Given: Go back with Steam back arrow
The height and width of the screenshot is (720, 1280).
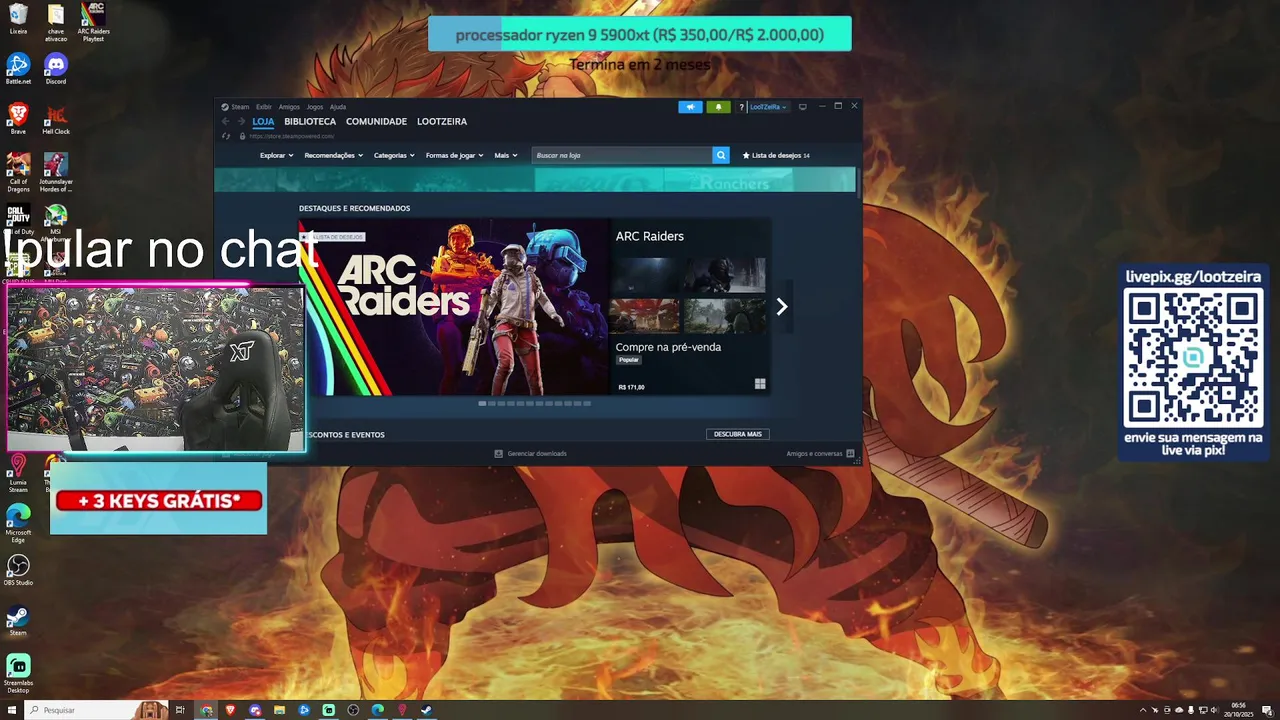Looking at the screenshot, I should pos(225,121).
